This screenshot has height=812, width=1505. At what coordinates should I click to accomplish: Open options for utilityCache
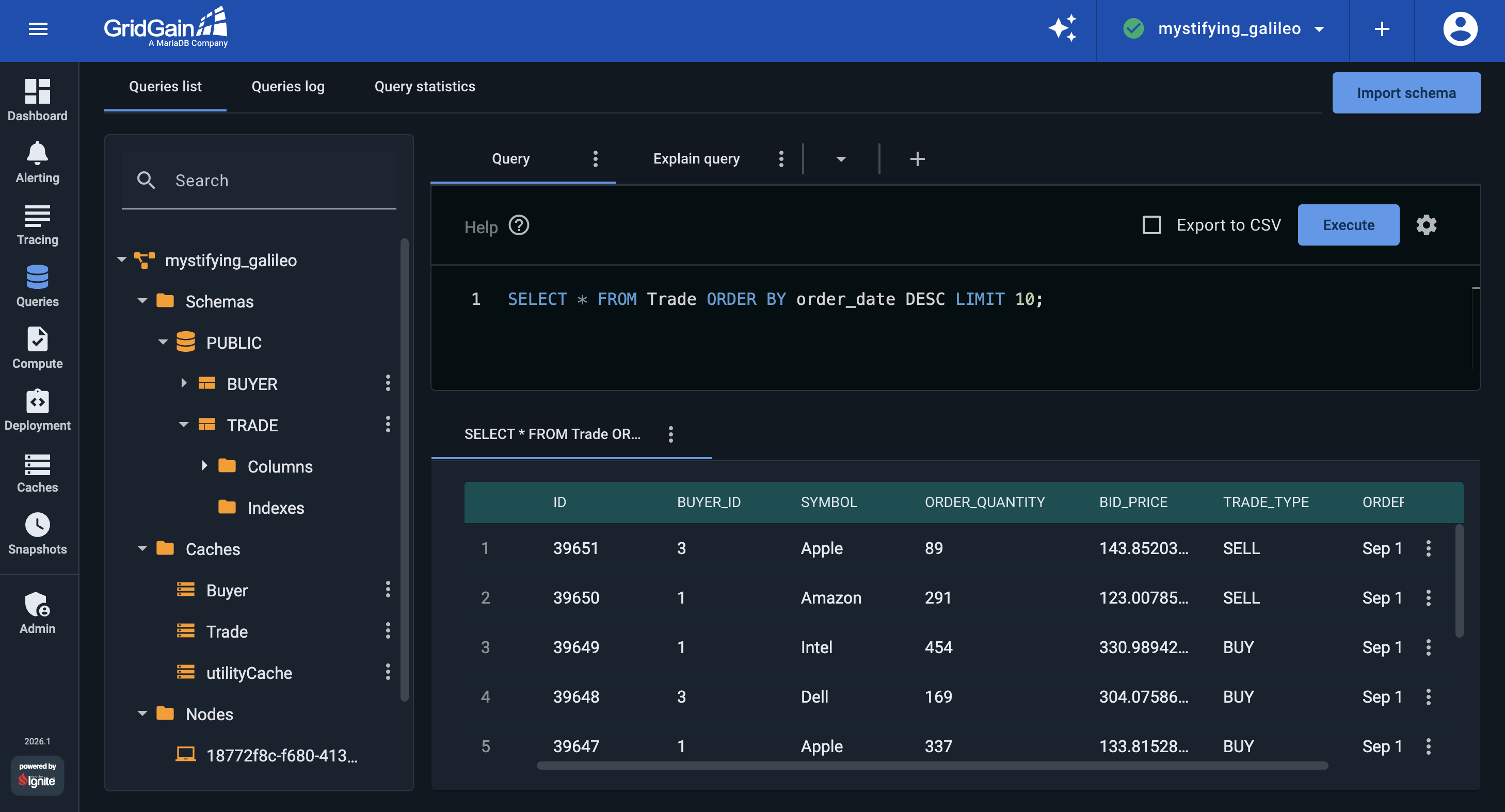tap(388, 672)
